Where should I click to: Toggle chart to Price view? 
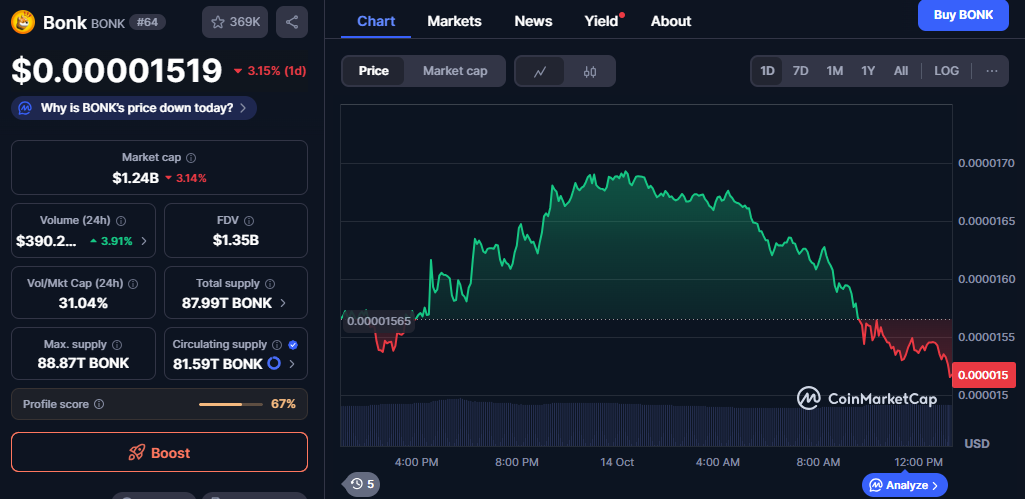[x=374, y=71]
